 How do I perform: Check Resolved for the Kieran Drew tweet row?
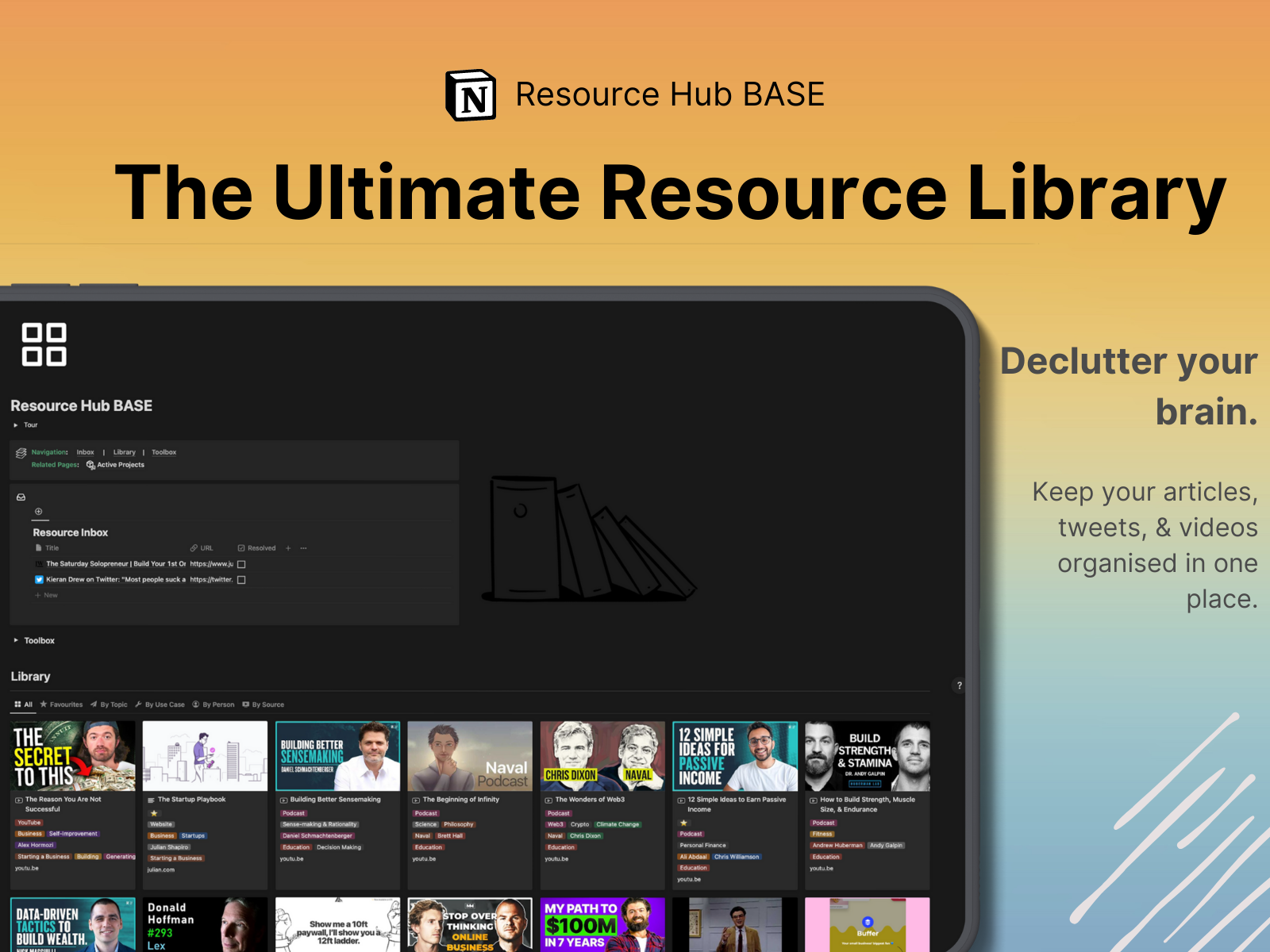click(x=241, y=580)
